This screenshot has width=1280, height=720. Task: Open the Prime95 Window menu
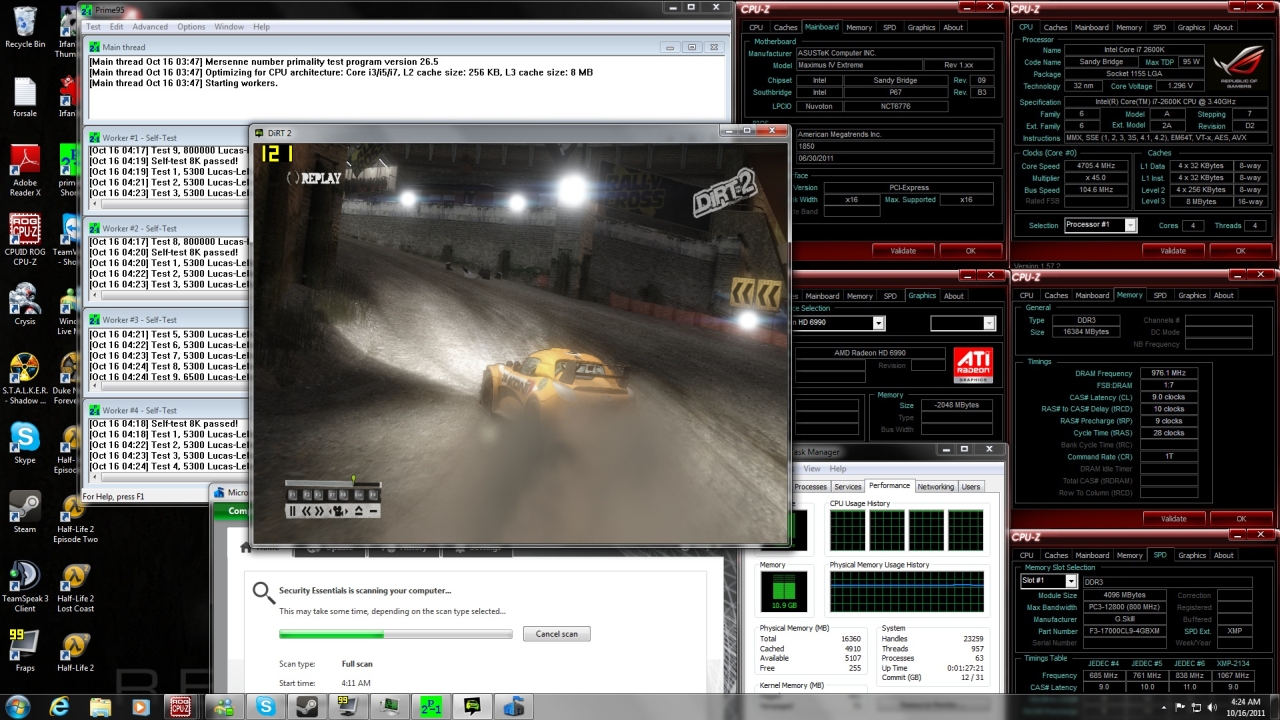point(229,27)
